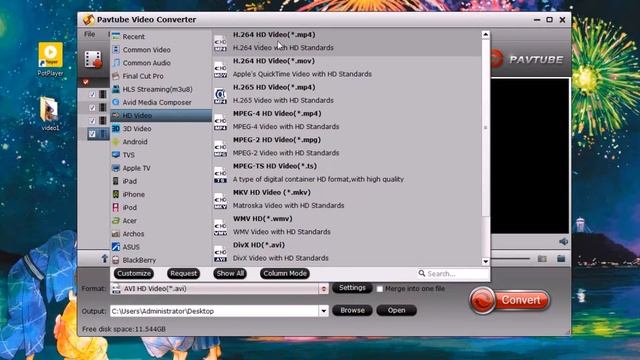The width and height of the screenshot is (640, 360).
Task: Pick DivX HD(*.avi) format
Action: (x=347, y=252)
